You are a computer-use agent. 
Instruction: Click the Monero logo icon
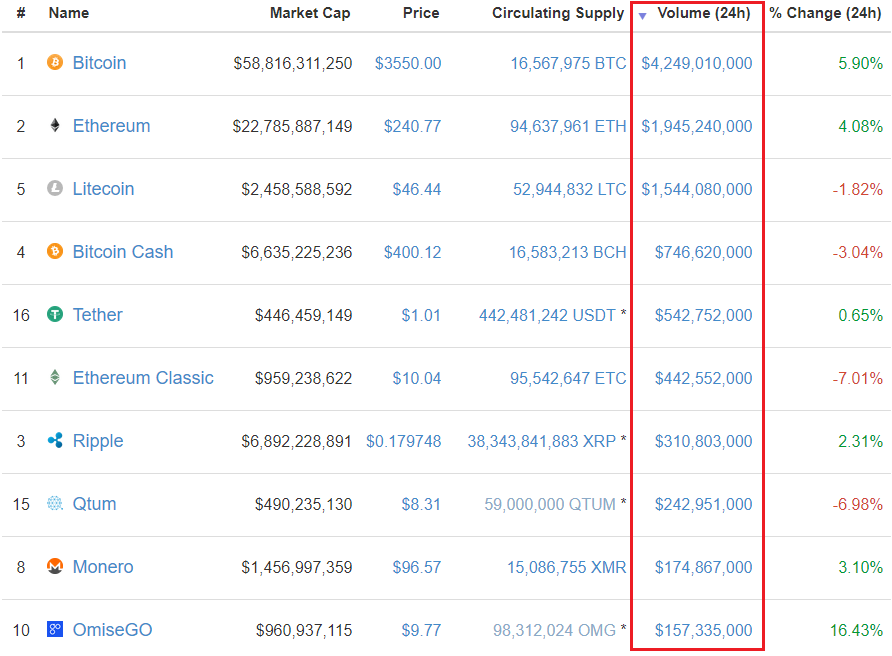[x=55, y=567]
